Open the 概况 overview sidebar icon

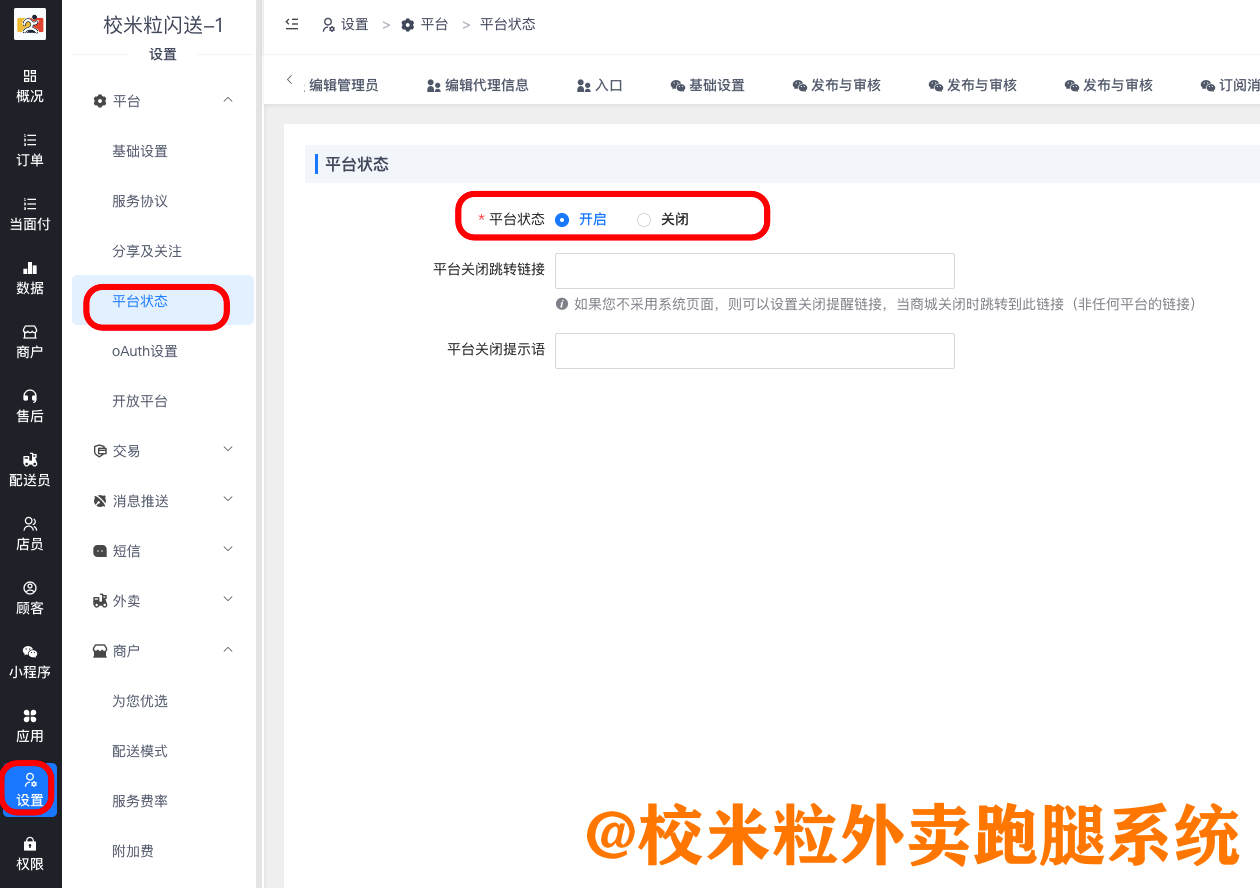click(30, 85)
